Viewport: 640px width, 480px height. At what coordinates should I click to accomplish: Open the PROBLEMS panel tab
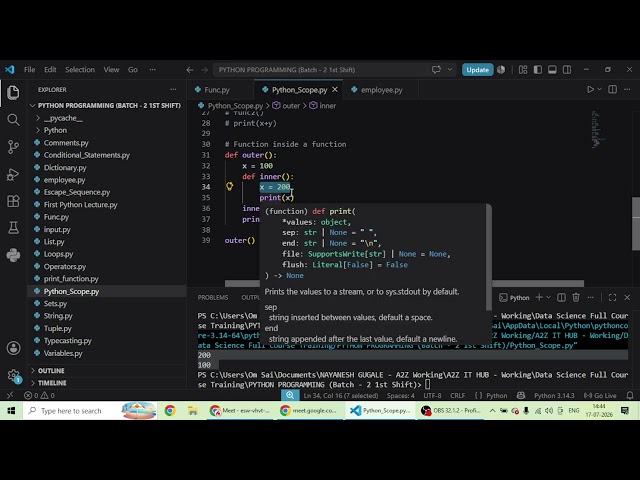pyautogui.click(x=213, y=298)
